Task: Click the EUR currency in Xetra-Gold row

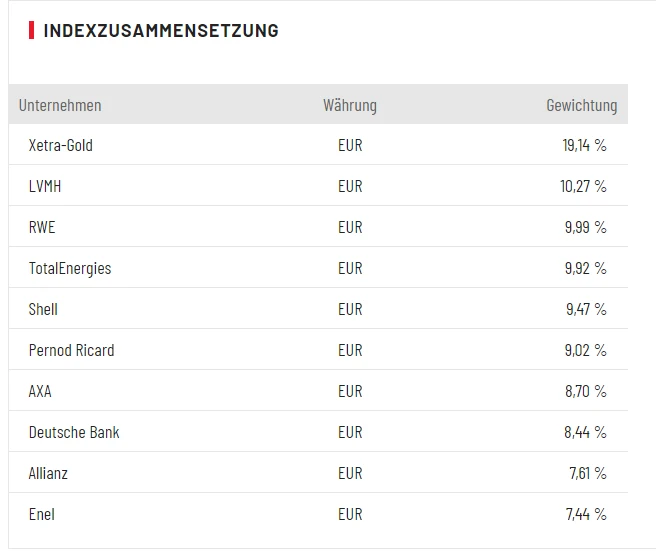Action: pyautogui.click(x=350, y=145)
